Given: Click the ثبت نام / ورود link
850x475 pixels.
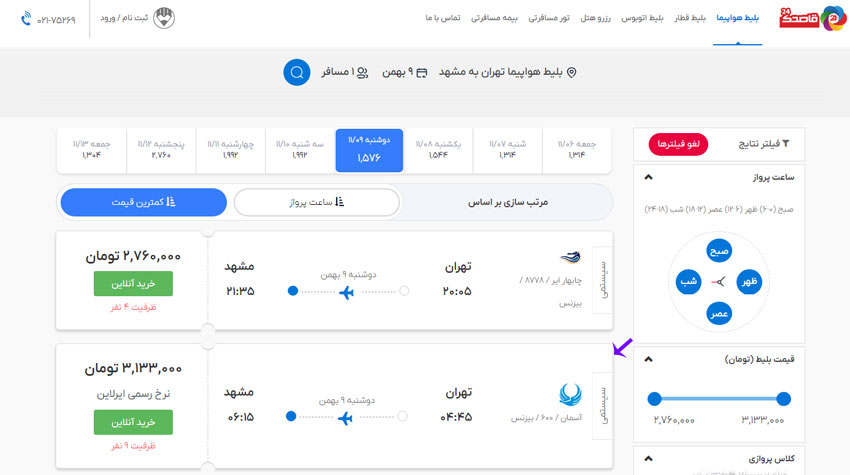Looking at the screenshot, I should click(x=124, y=18).
